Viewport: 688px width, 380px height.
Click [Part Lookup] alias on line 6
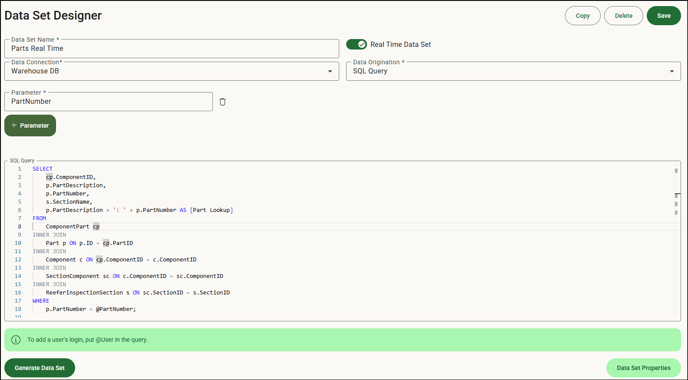[x=211, y=210]
